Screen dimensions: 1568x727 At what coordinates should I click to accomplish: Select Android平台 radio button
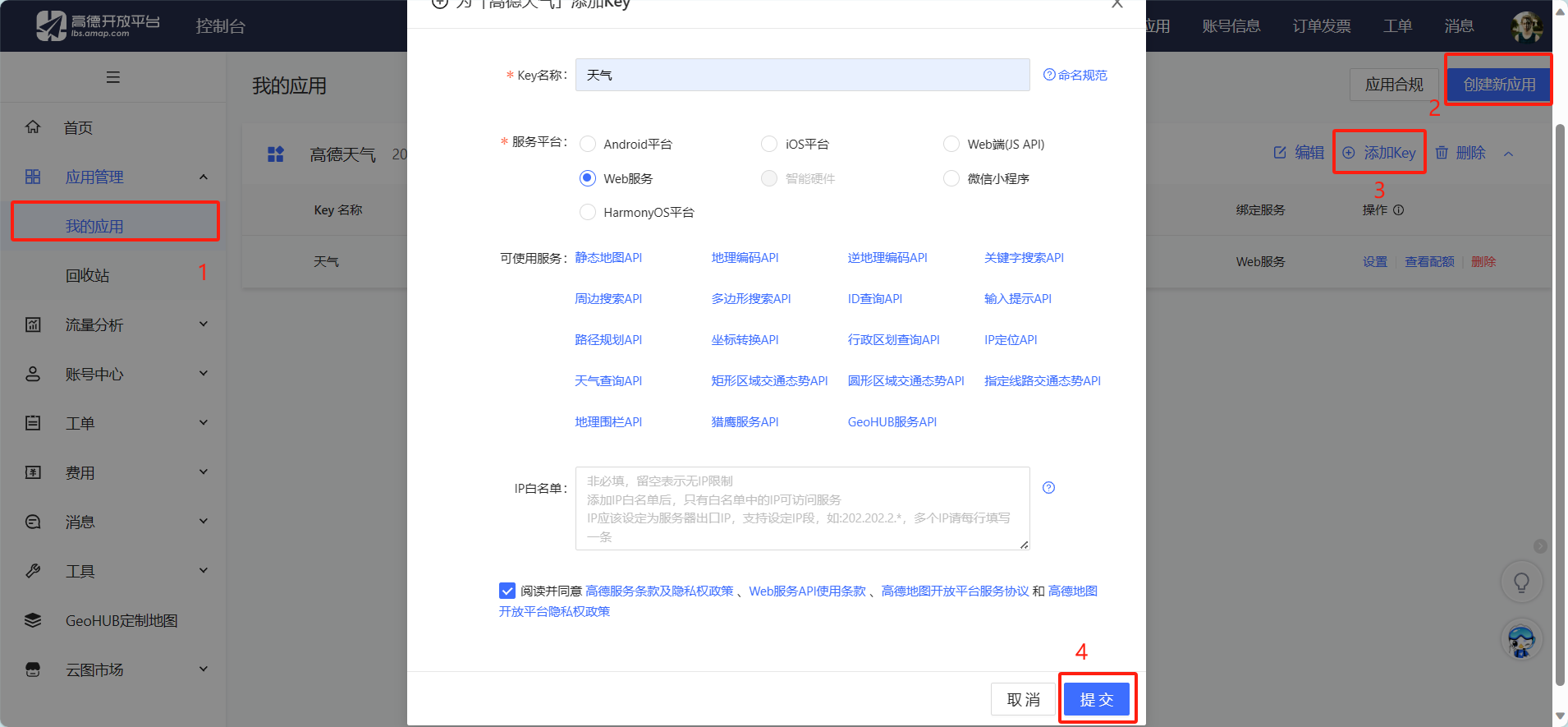[x=588, y=144]
